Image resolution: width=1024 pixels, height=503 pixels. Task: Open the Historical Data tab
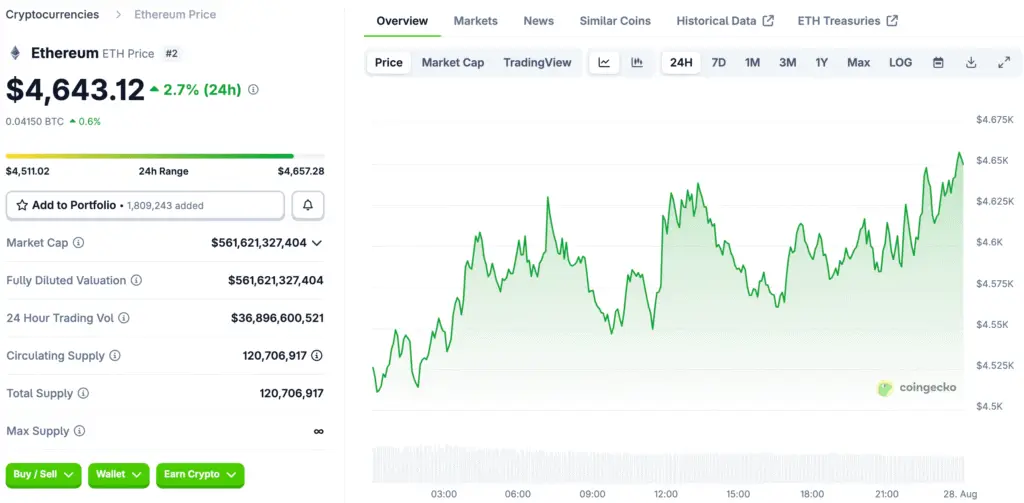coord(725,21)
